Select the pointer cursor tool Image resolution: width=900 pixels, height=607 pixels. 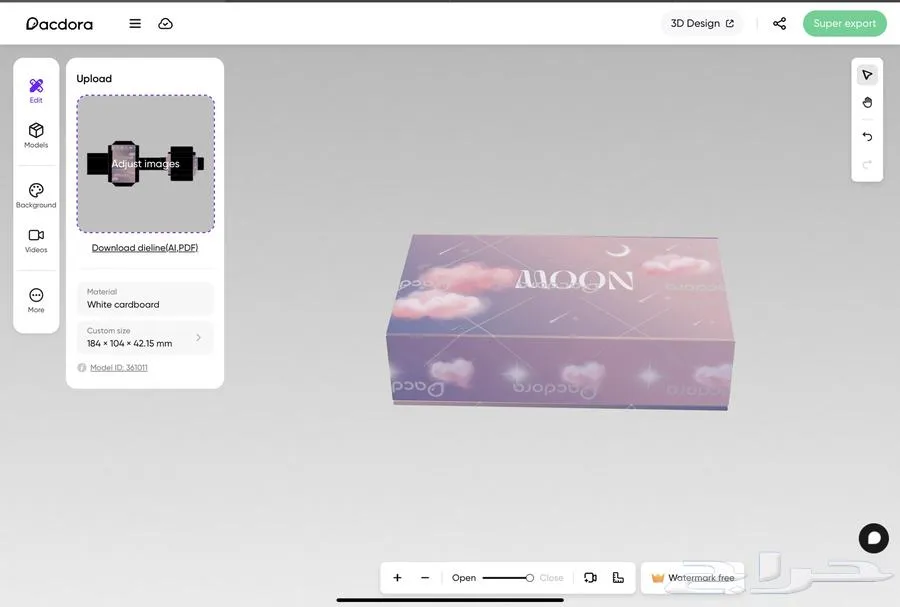tap(867, 75)
